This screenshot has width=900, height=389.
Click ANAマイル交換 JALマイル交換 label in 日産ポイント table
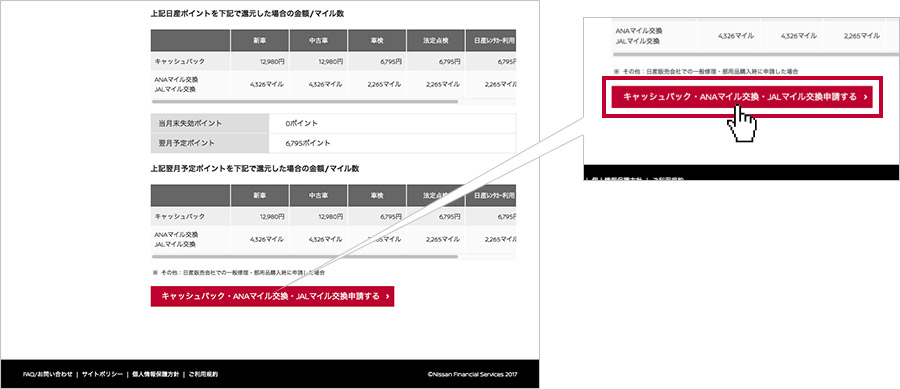(176, 84)
